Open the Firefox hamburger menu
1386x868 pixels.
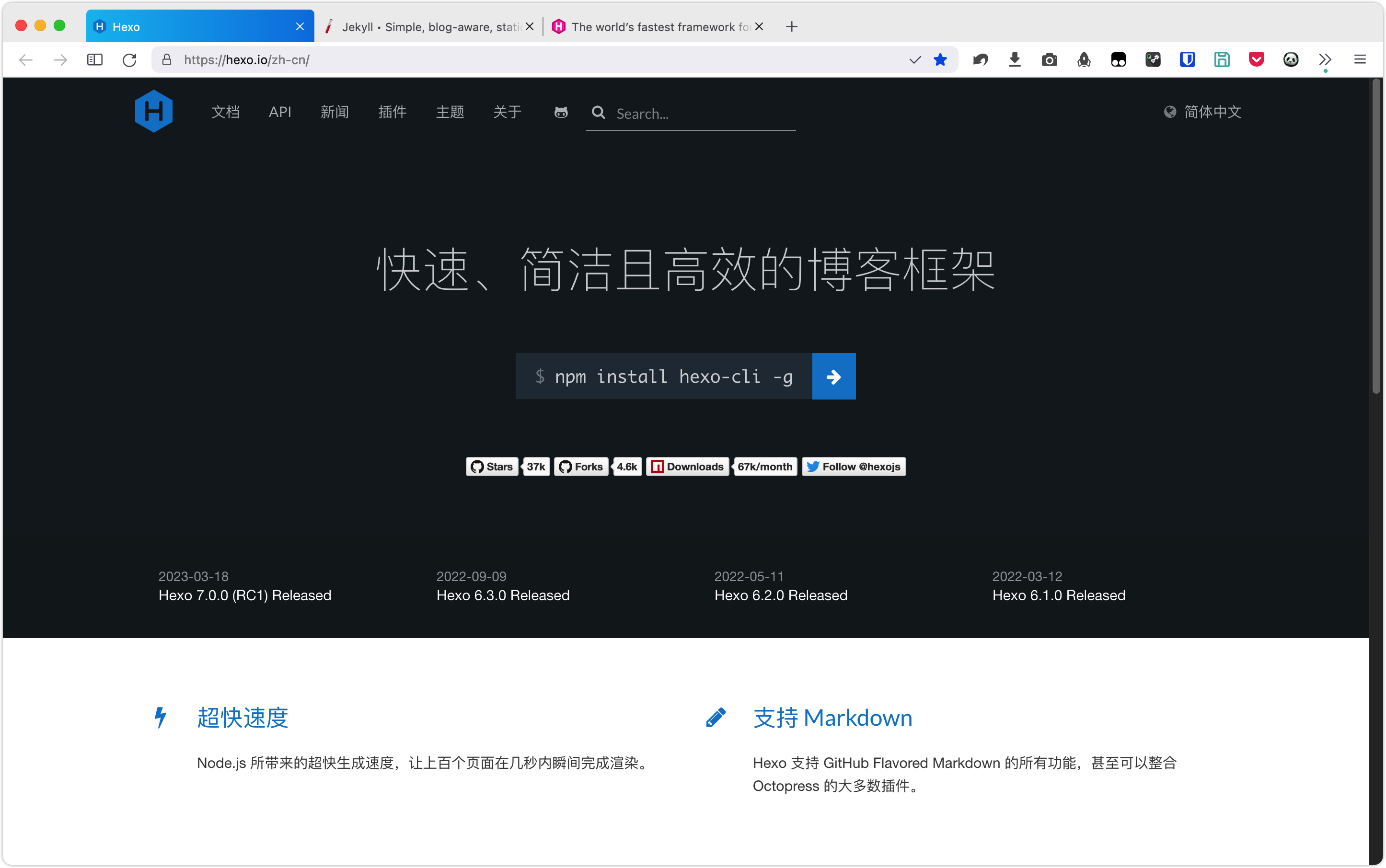[x=1360, y=60]
